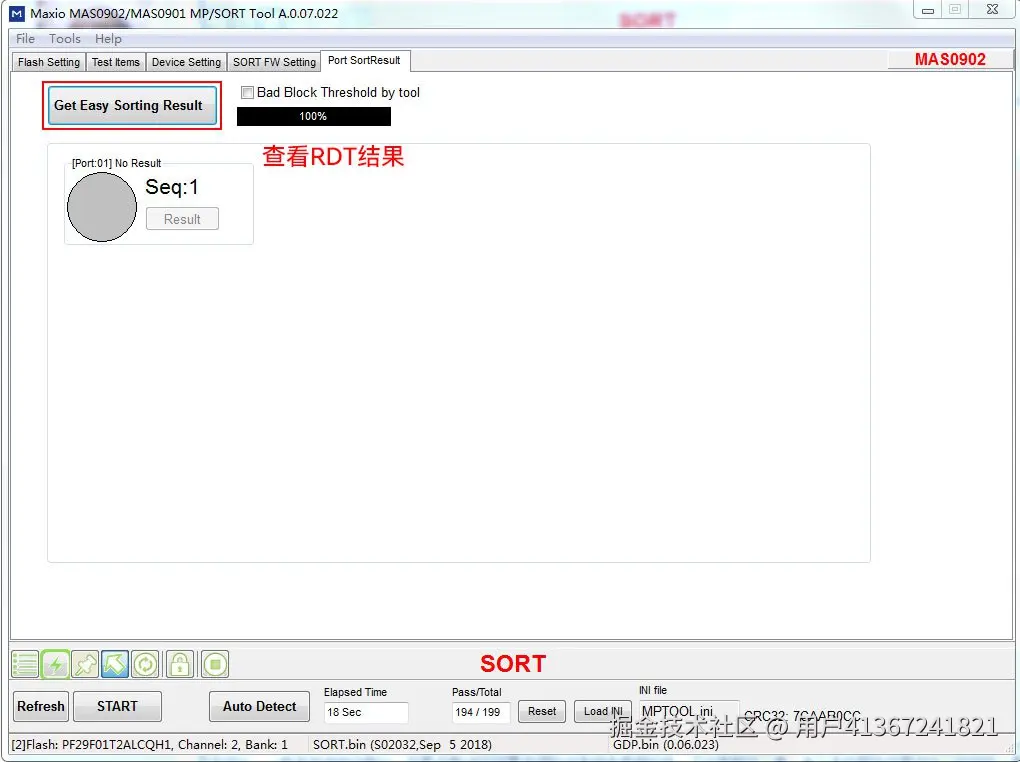The height and width of the screenshot is (762, 1020).
Task: Switch to the Flash Setting tab
Action: coord(49,62)
